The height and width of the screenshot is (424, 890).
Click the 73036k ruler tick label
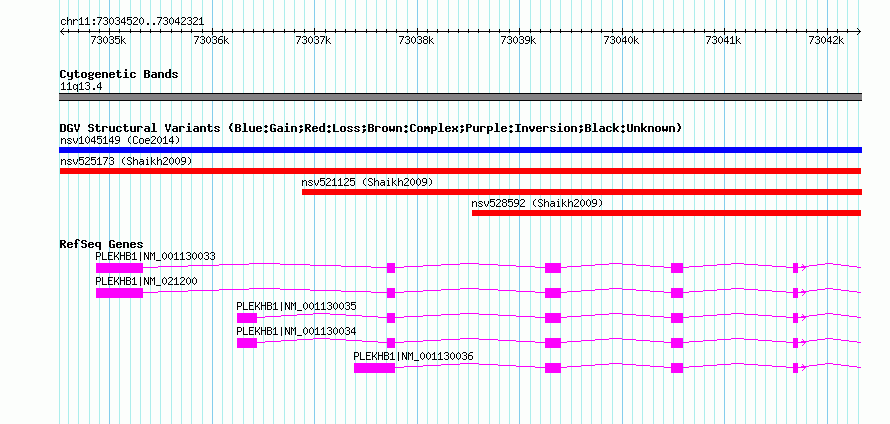coord(211,40)
